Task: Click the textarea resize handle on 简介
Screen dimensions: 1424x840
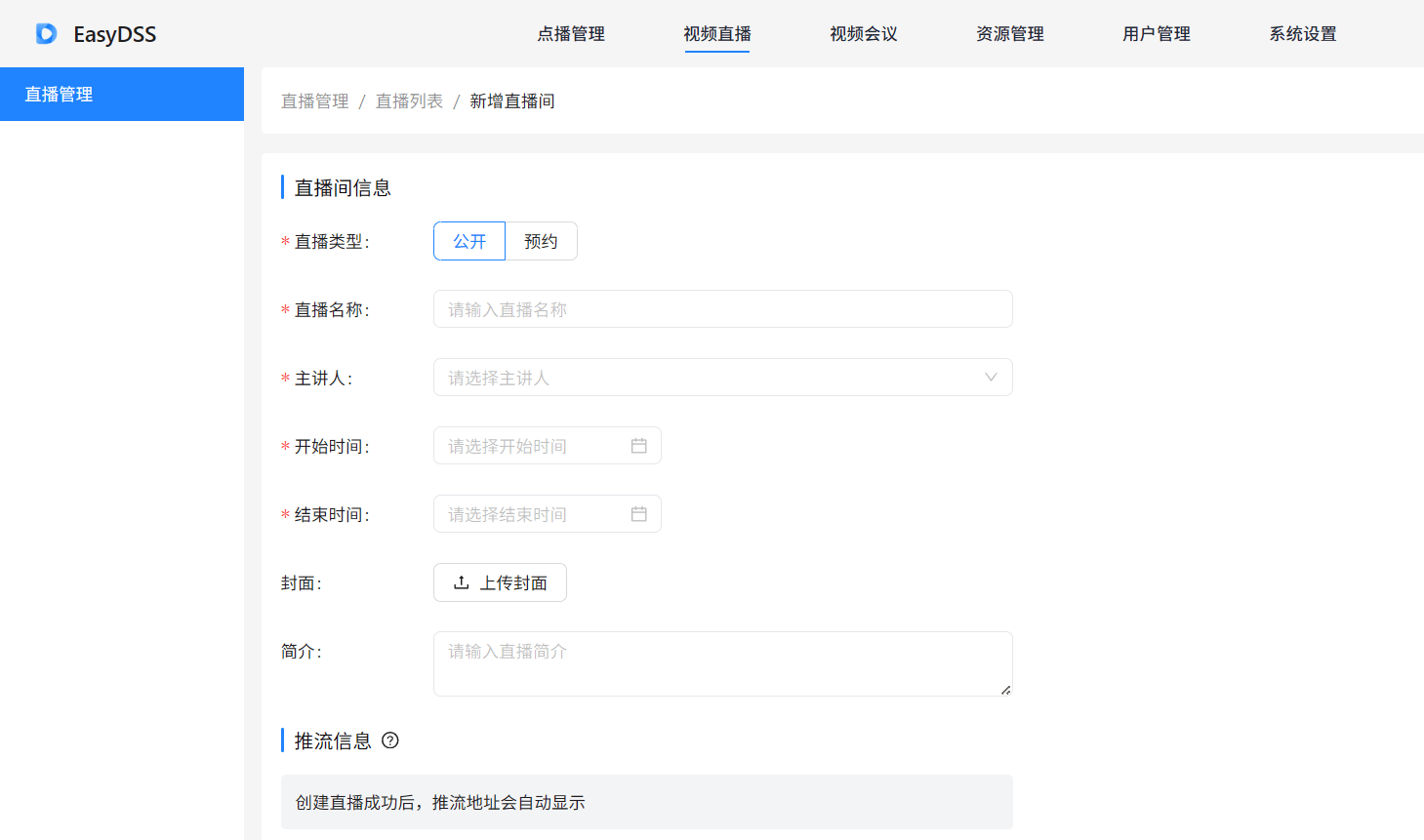Action: pyautogui.click(x=1006, y=691)
